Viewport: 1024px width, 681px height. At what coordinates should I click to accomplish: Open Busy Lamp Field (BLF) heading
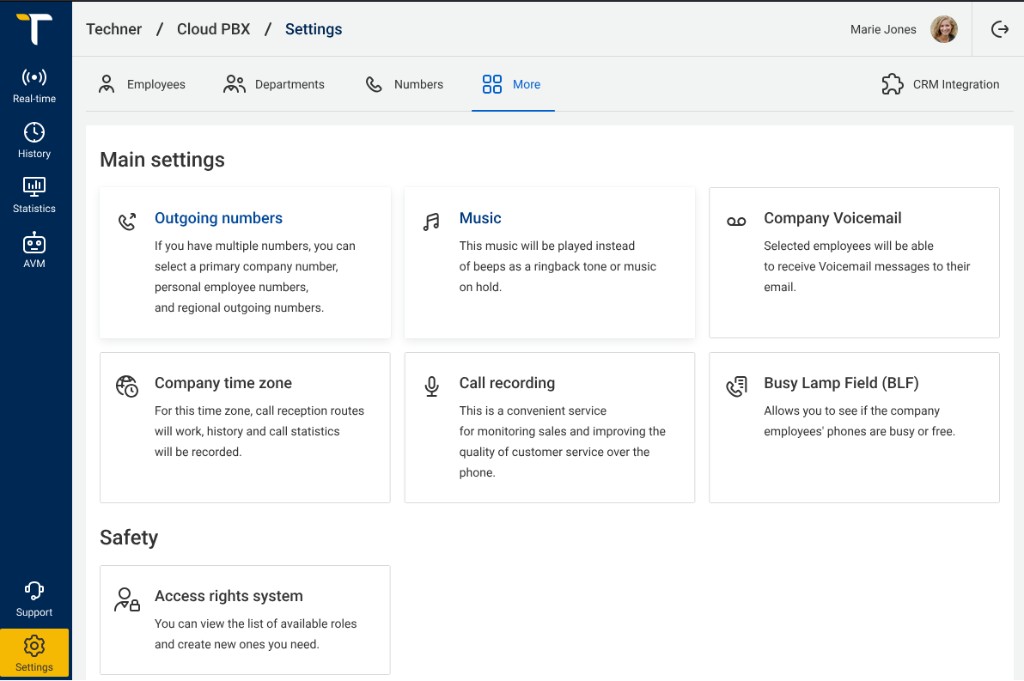pos(841,383)
